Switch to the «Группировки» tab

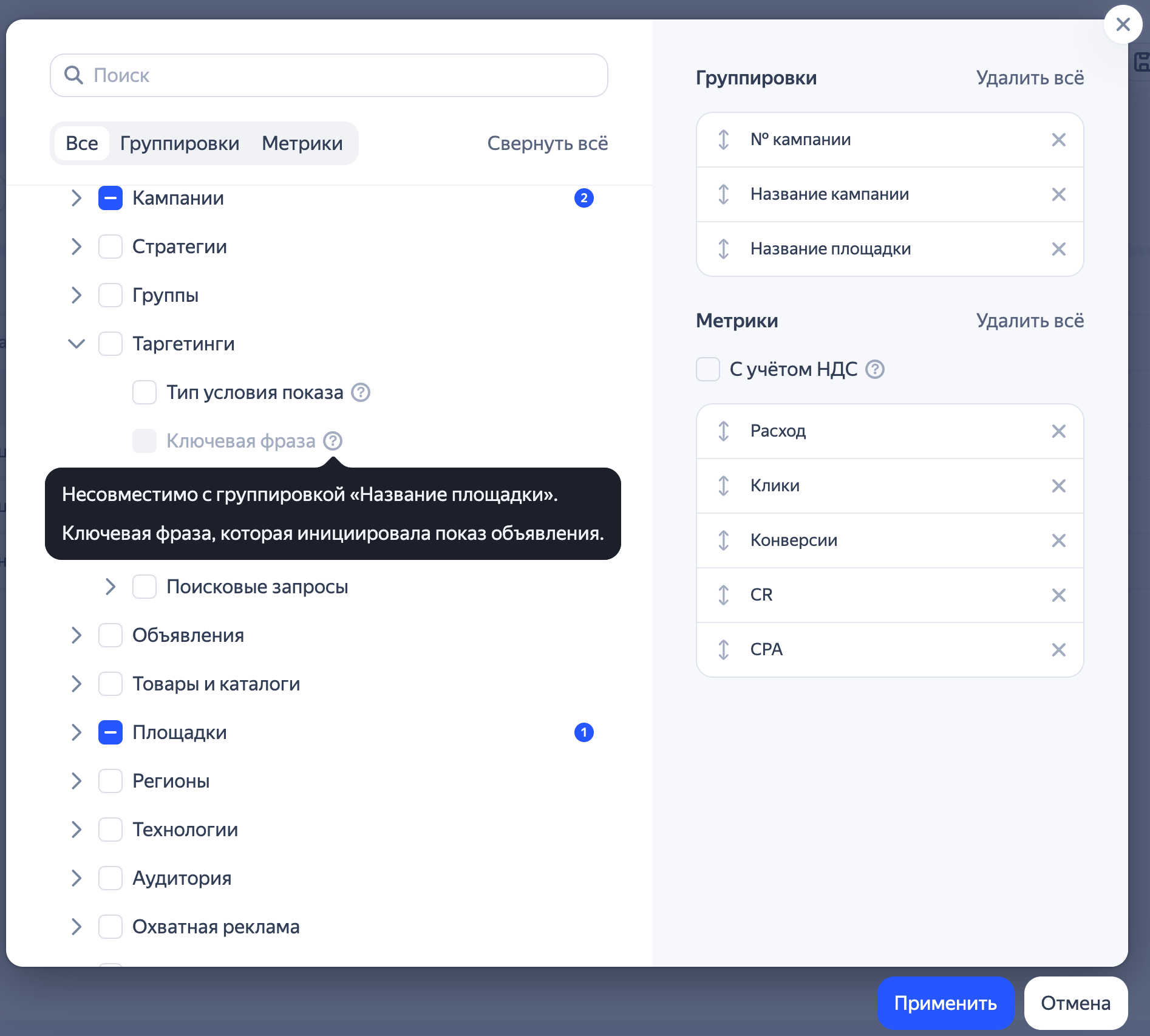[x=179, y=143]
